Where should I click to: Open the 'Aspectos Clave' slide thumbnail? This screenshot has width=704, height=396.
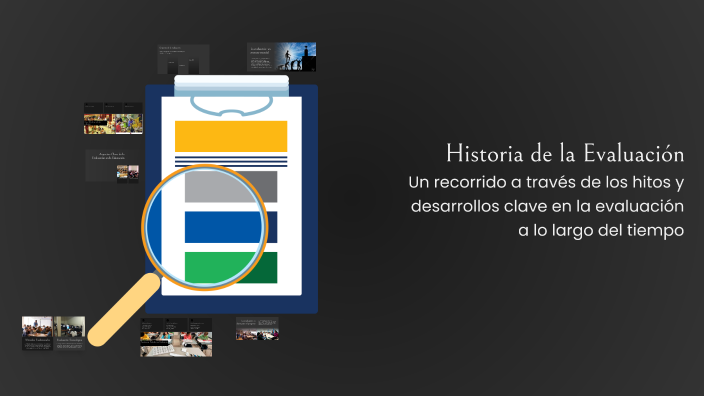(x=112, y=166)
